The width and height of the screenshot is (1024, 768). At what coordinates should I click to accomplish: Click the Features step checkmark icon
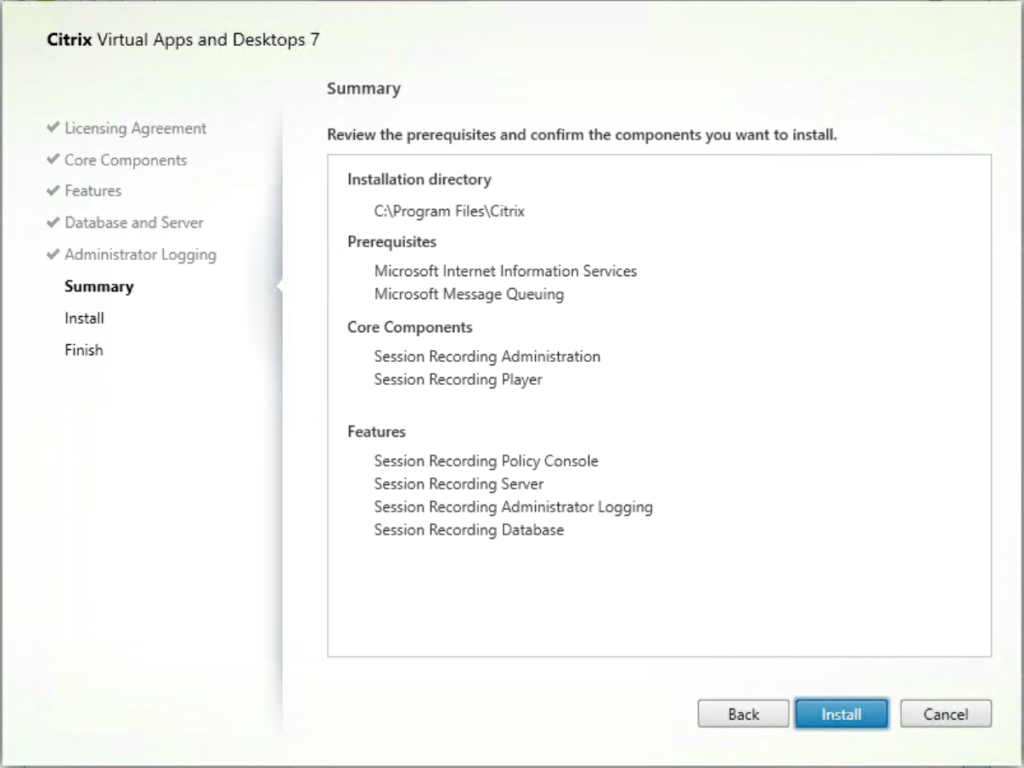point(53,190)
